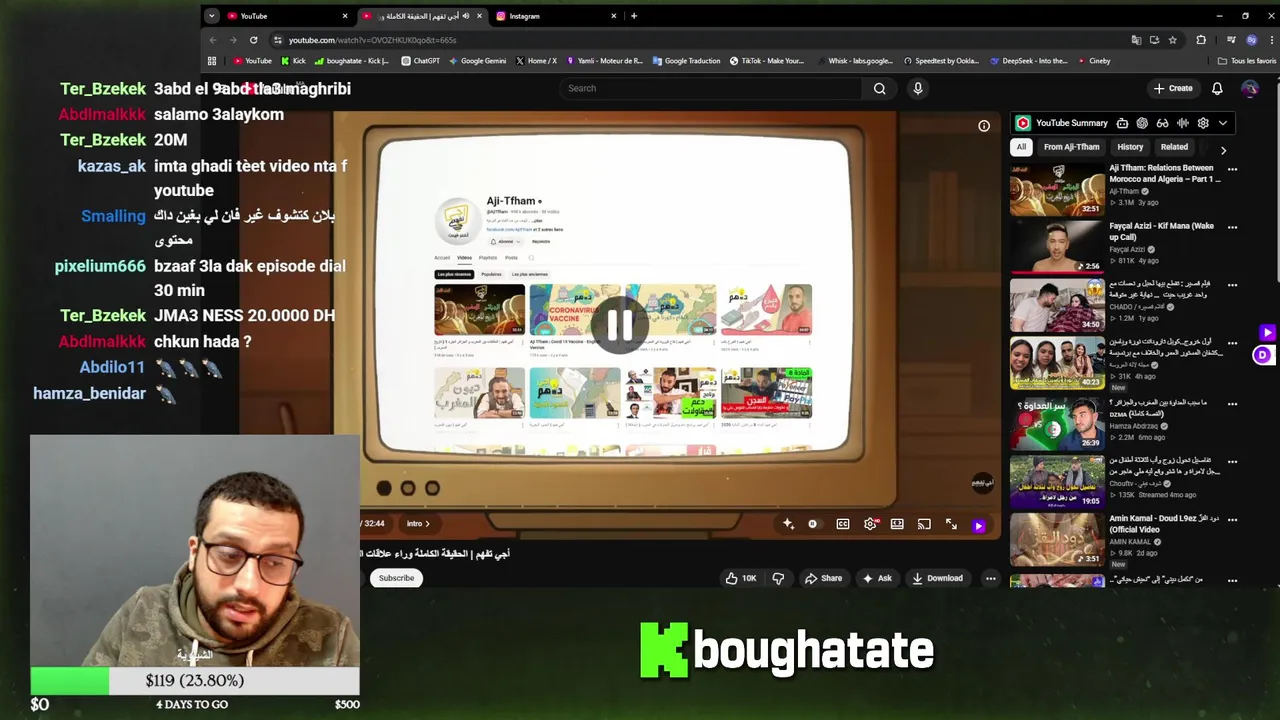The width and height of the screenshot is (1280, 720).
Task: Toggle closed captions CC button
Action: (x=843, y=524)
